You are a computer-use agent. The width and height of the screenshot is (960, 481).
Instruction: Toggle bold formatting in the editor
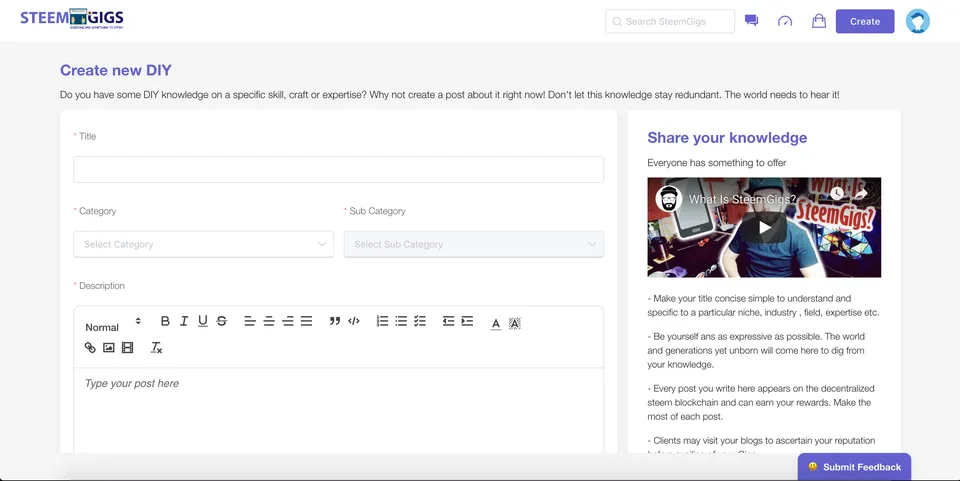[x=165, y=321]
